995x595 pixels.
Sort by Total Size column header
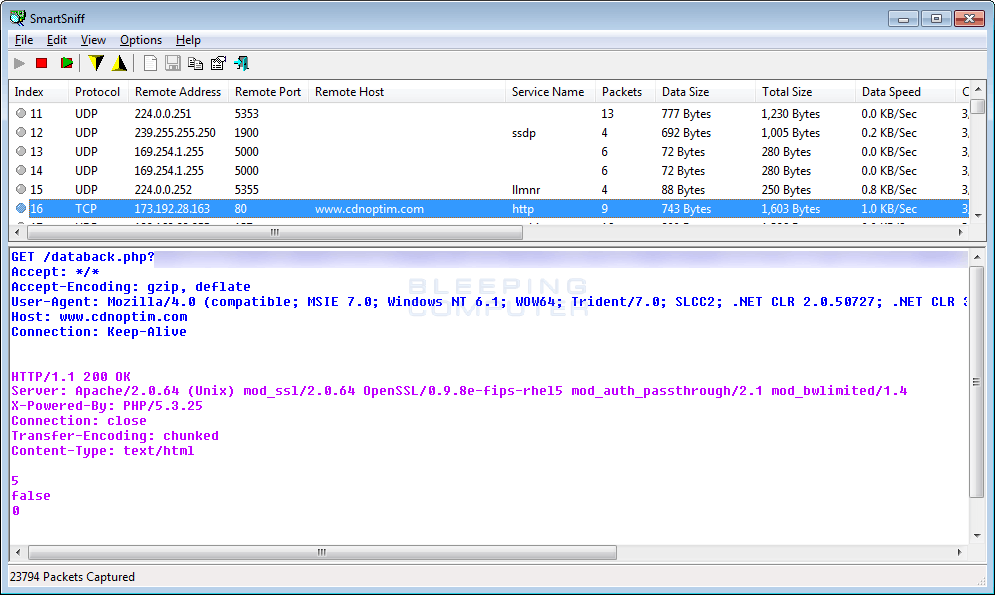click(x=805, y=92)
